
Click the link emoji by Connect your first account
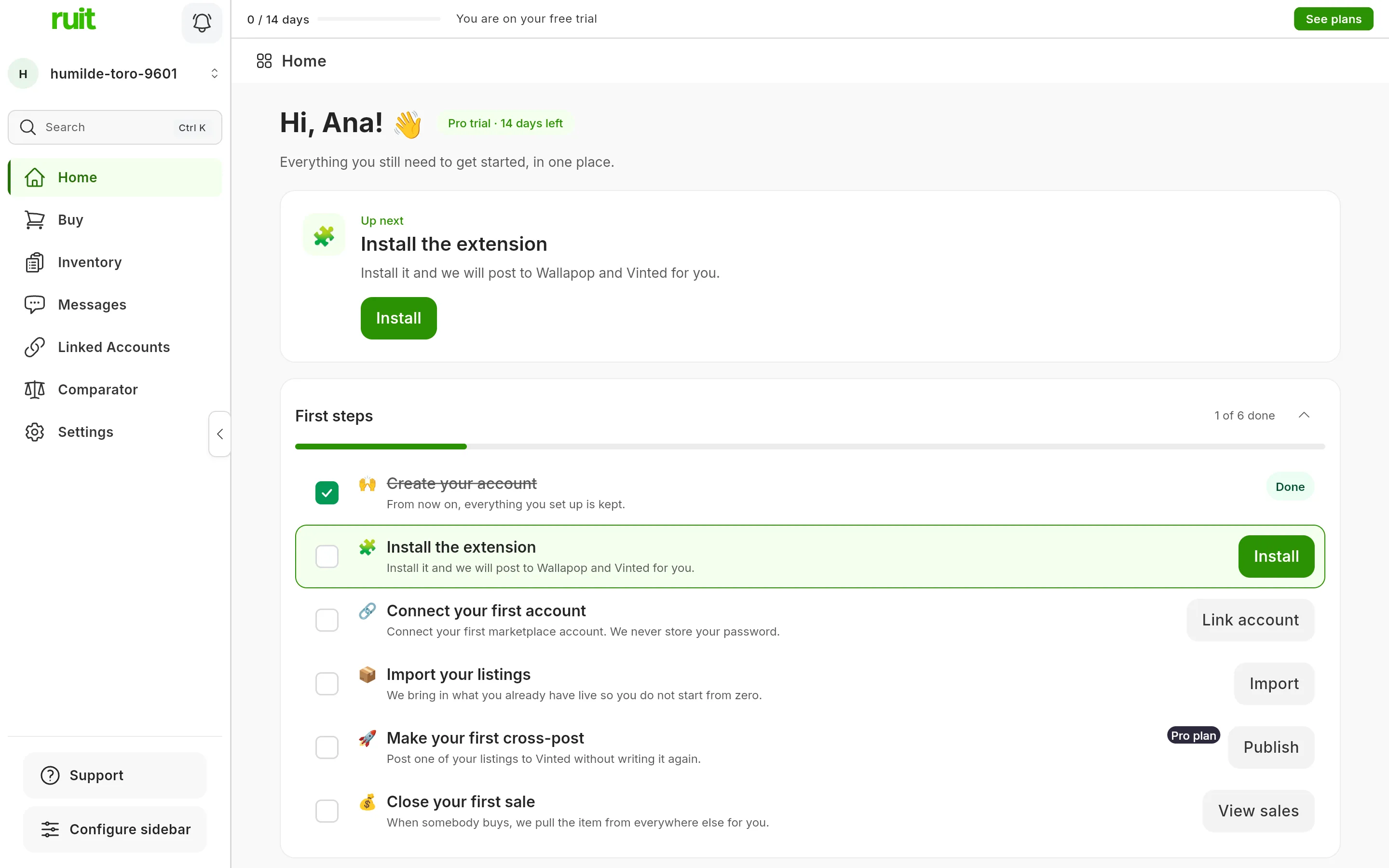pyautogui.click(x=368, y=611)
